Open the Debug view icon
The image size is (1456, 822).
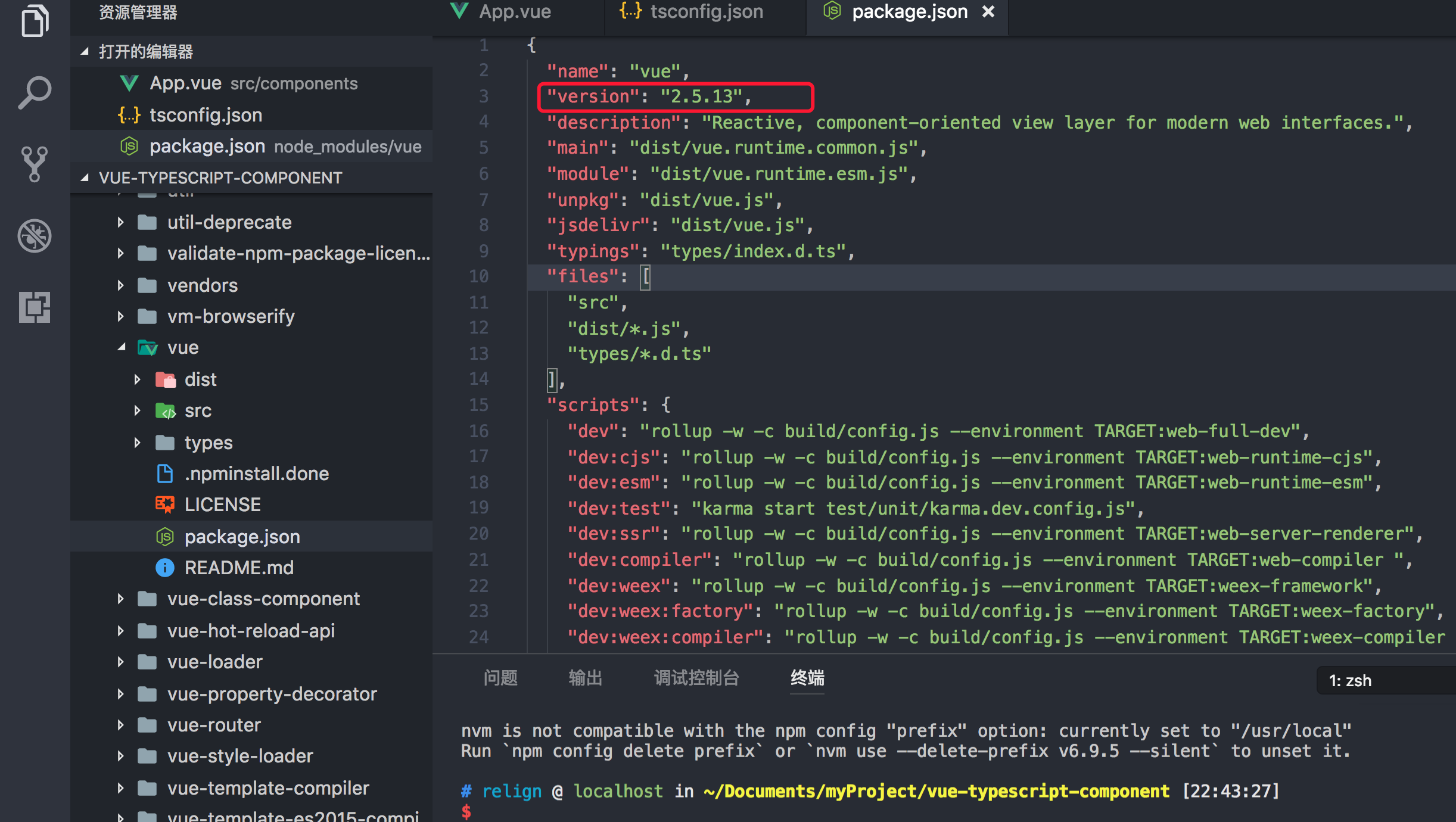pos(34,236)
